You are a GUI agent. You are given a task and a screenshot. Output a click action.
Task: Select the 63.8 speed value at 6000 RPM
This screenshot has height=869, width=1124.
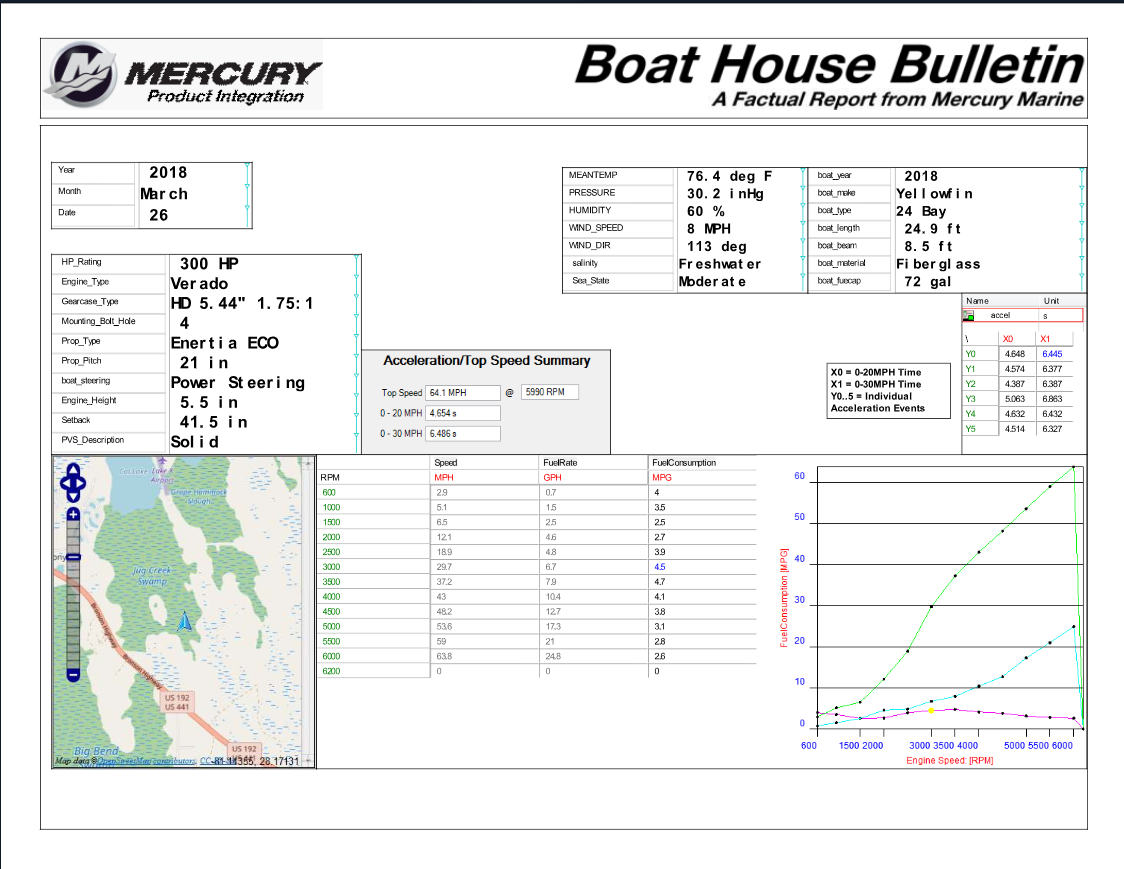point(444,657)
